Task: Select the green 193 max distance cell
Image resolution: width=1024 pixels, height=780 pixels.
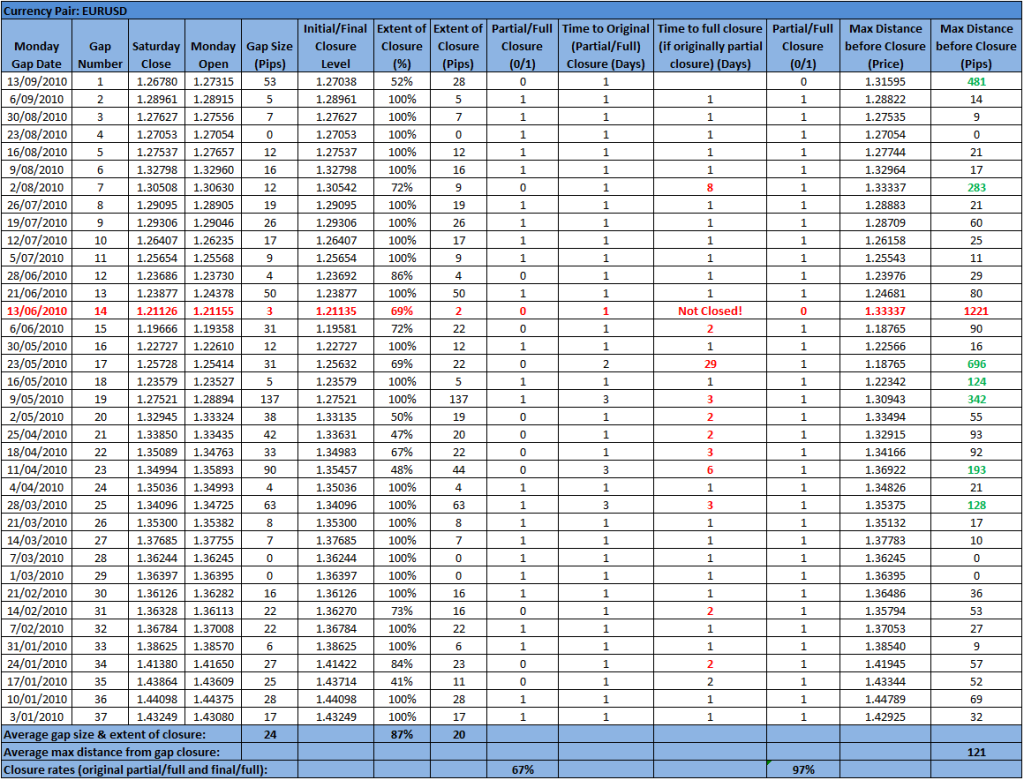Action: 976,470
